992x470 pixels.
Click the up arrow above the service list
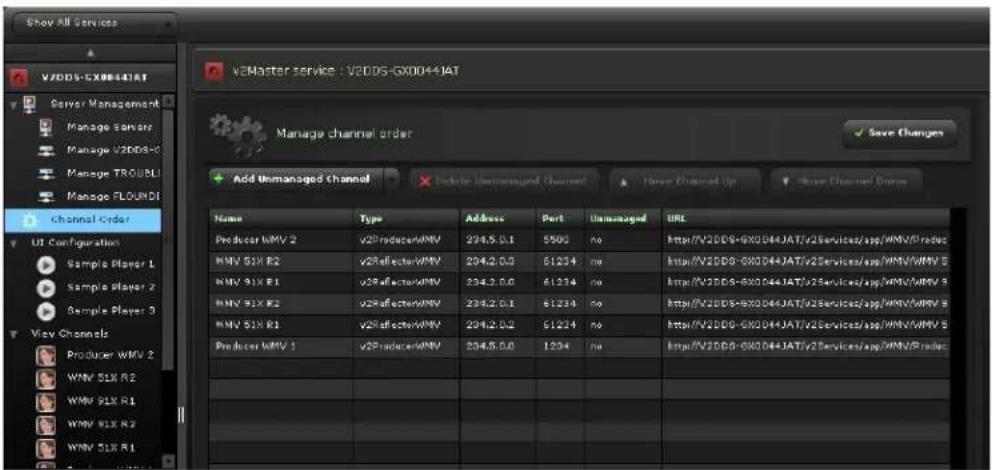[92, 53]
